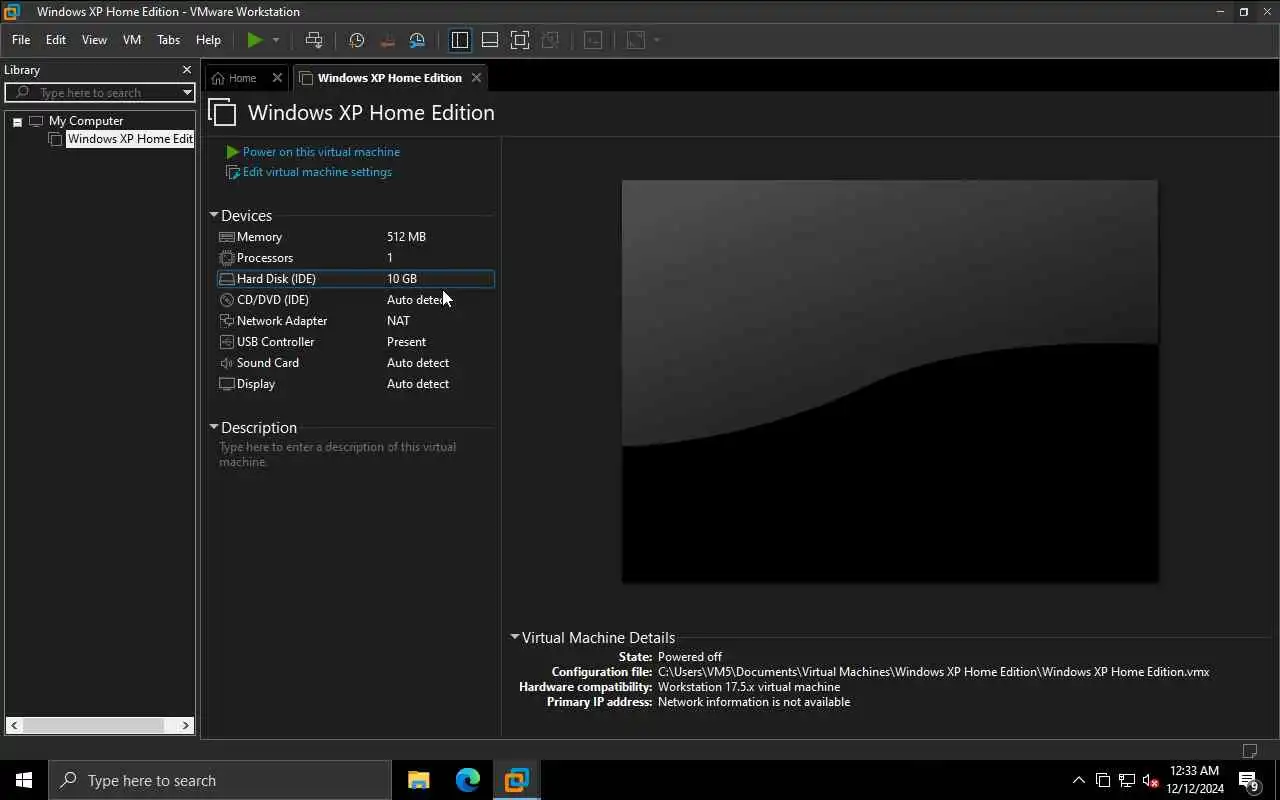Toggle the Show Library sidebar icon
Image resolution: width=1280 pixels, height=800 pixels.
tap(460, 40)
